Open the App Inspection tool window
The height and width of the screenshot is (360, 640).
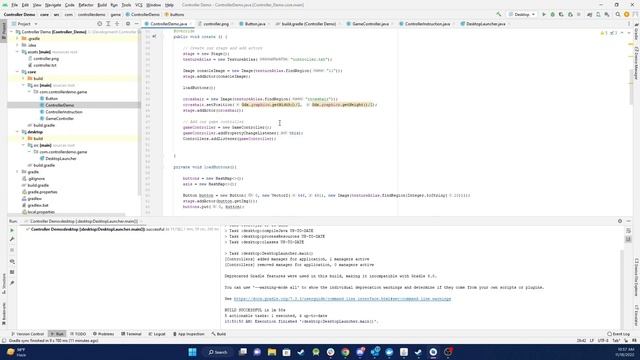coord(189,334)
